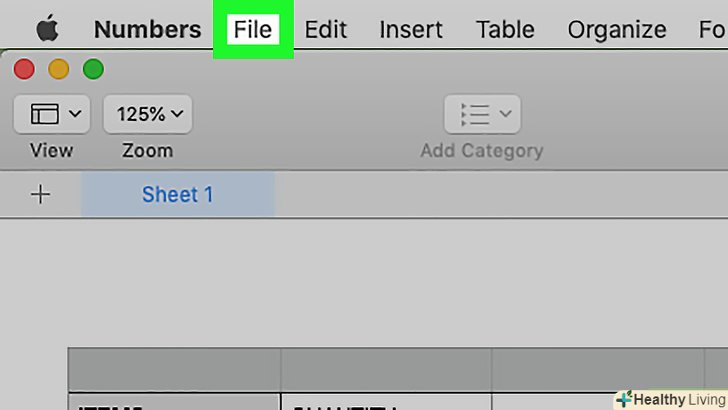Select the second table header cell

(386, 369)
